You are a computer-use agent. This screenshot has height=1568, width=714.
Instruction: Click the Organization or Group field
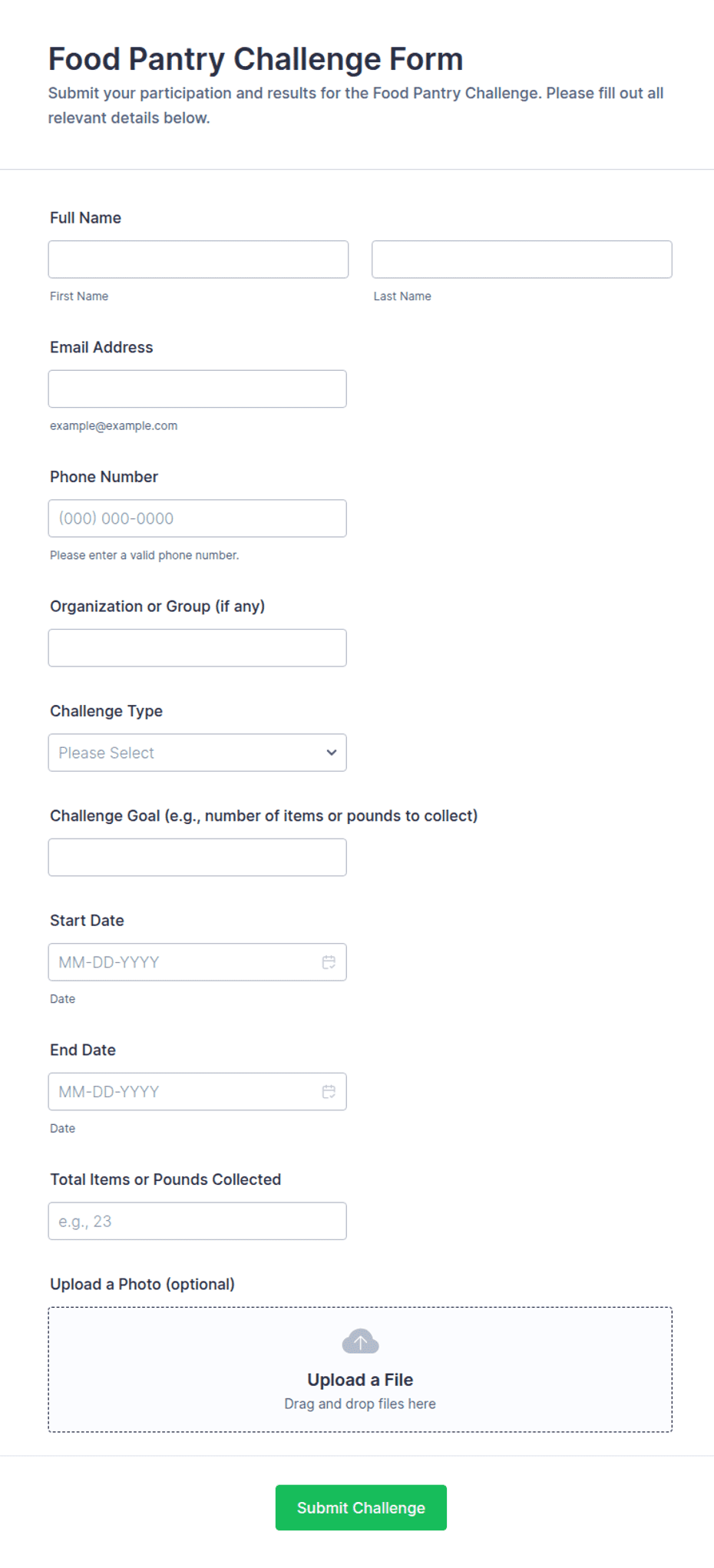(197, 648)
